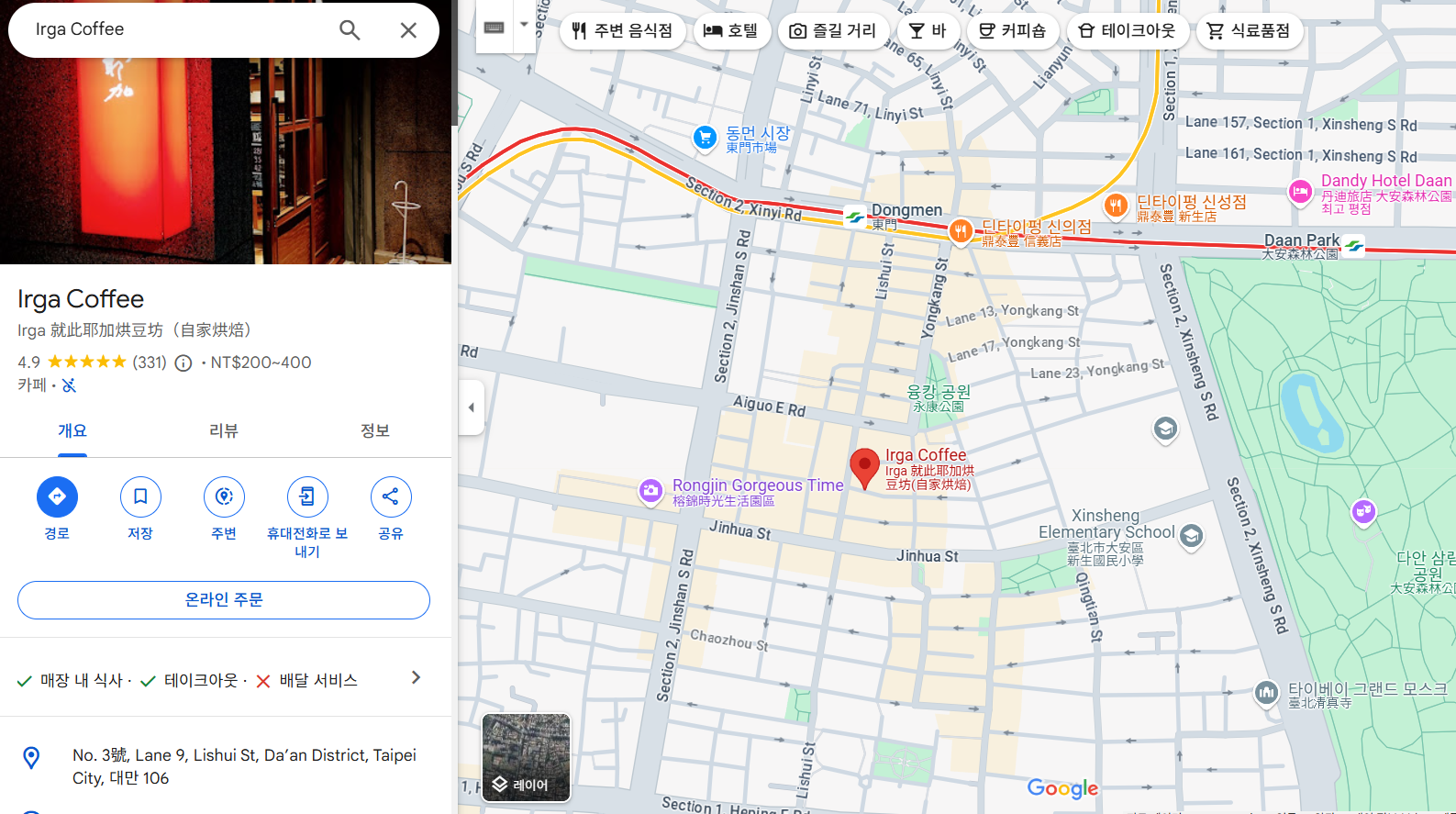Open the Irga Coffee photo header

click(226, 161)
